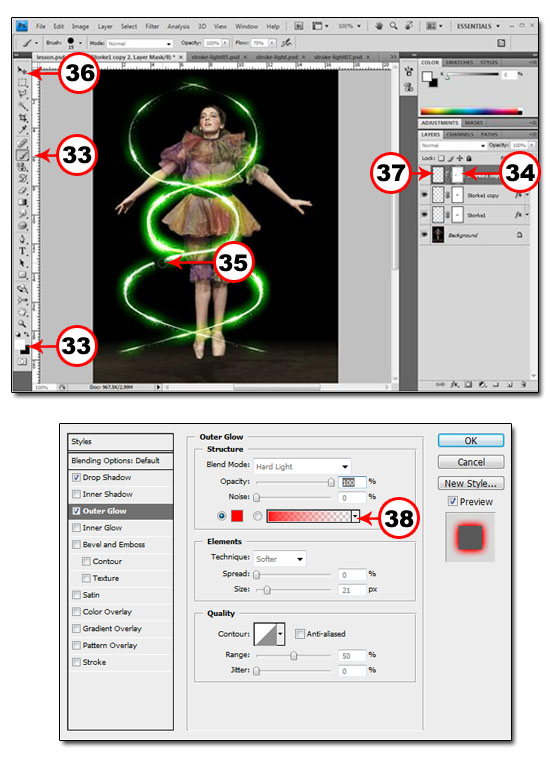Open the gradient picker dropdown arrow
This screenshot has width=550, height=757.
(355, 516)
